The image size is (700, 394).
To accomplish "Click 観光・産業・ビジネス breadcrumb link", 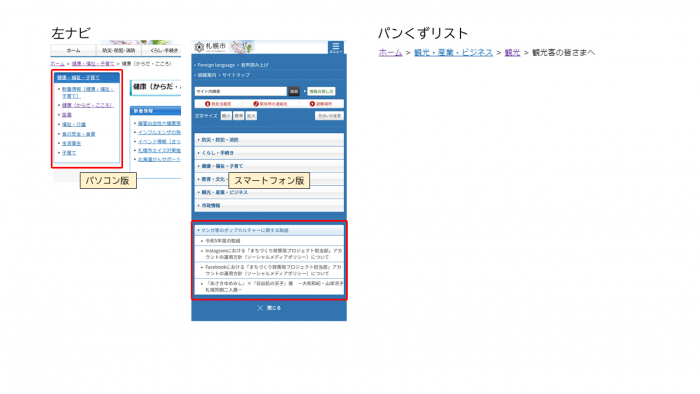I will pos(454,53).
